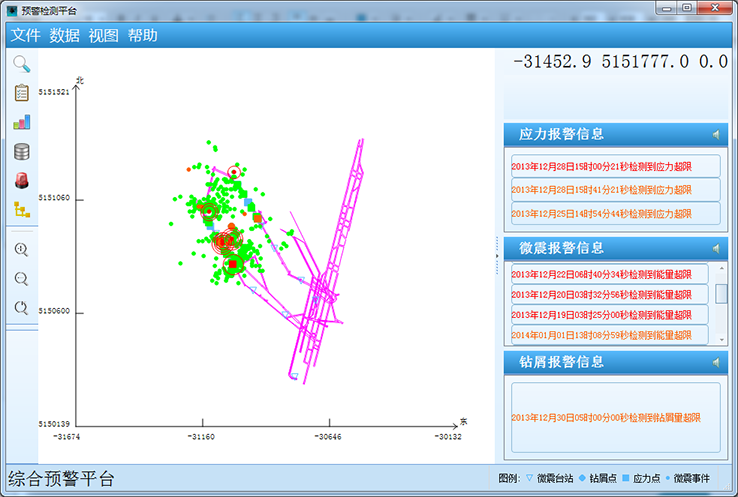Click the scroll down arrow in 微震 alarm list

(x=721, y=341)
